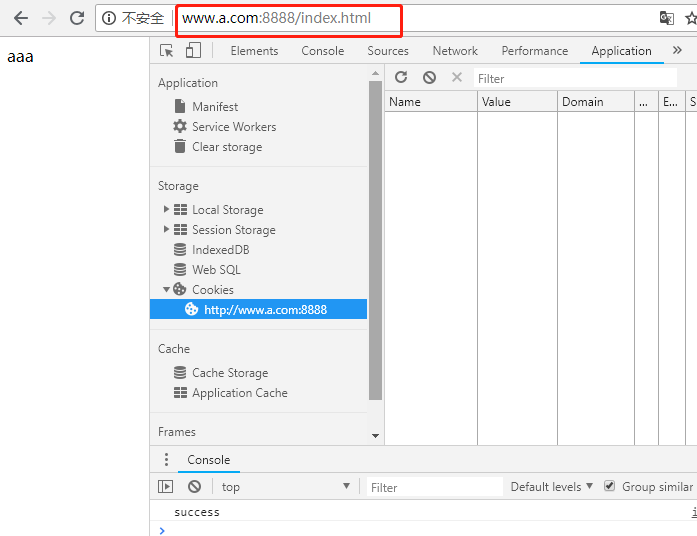Expand the Session Storage tree node
This screenshot has height=536, width=697.
[x=166, y=229]
